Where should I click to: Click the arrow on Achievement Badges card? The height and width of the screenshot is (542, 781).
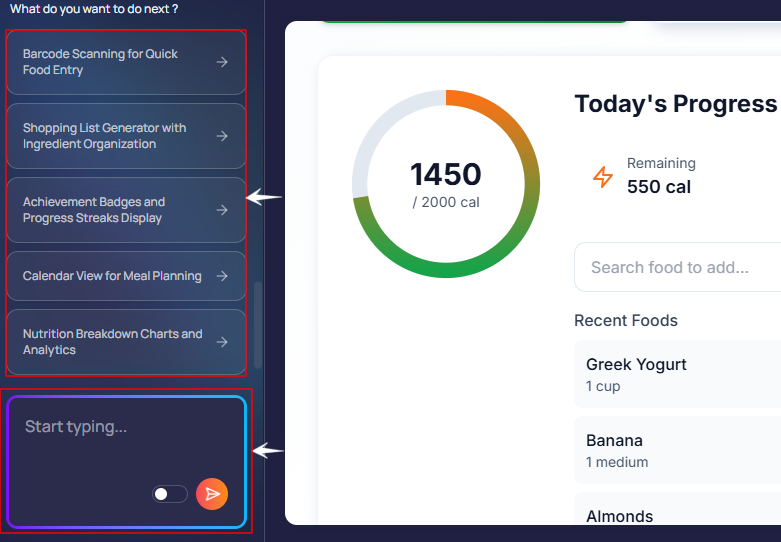222,210
